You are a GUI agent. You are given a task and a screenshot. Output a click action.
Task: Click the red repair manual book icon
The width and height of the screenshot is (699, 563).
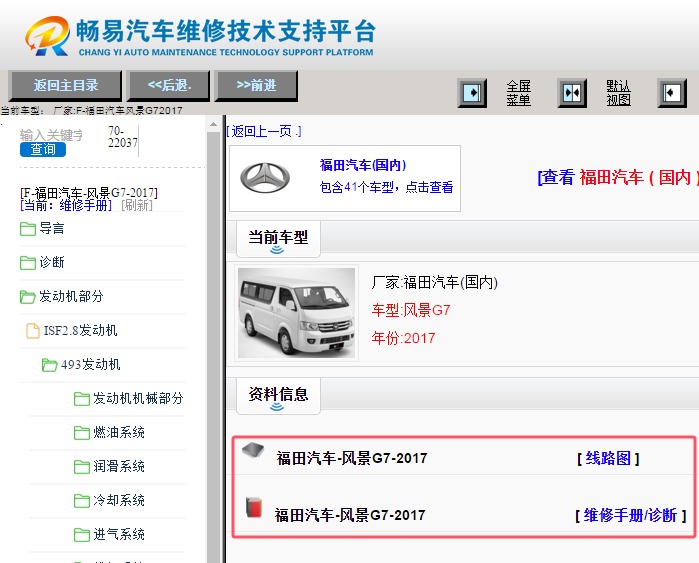(x=254, y=508)
